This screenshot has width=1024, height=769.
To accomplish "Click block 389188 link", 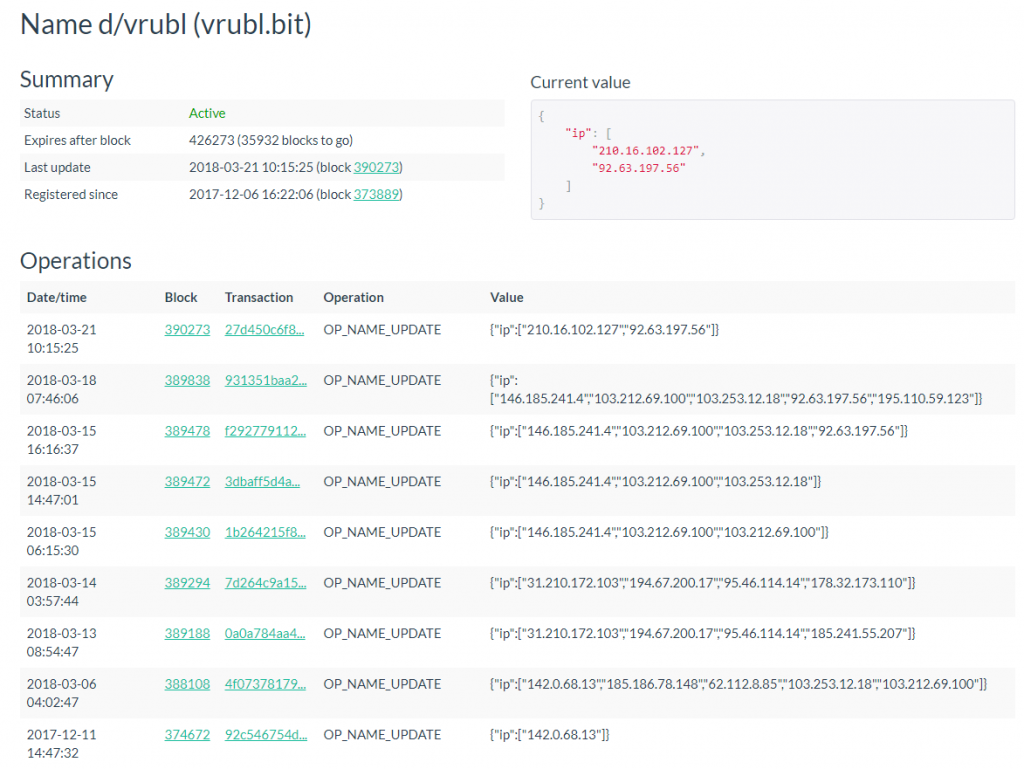I will tap(187, 633).
